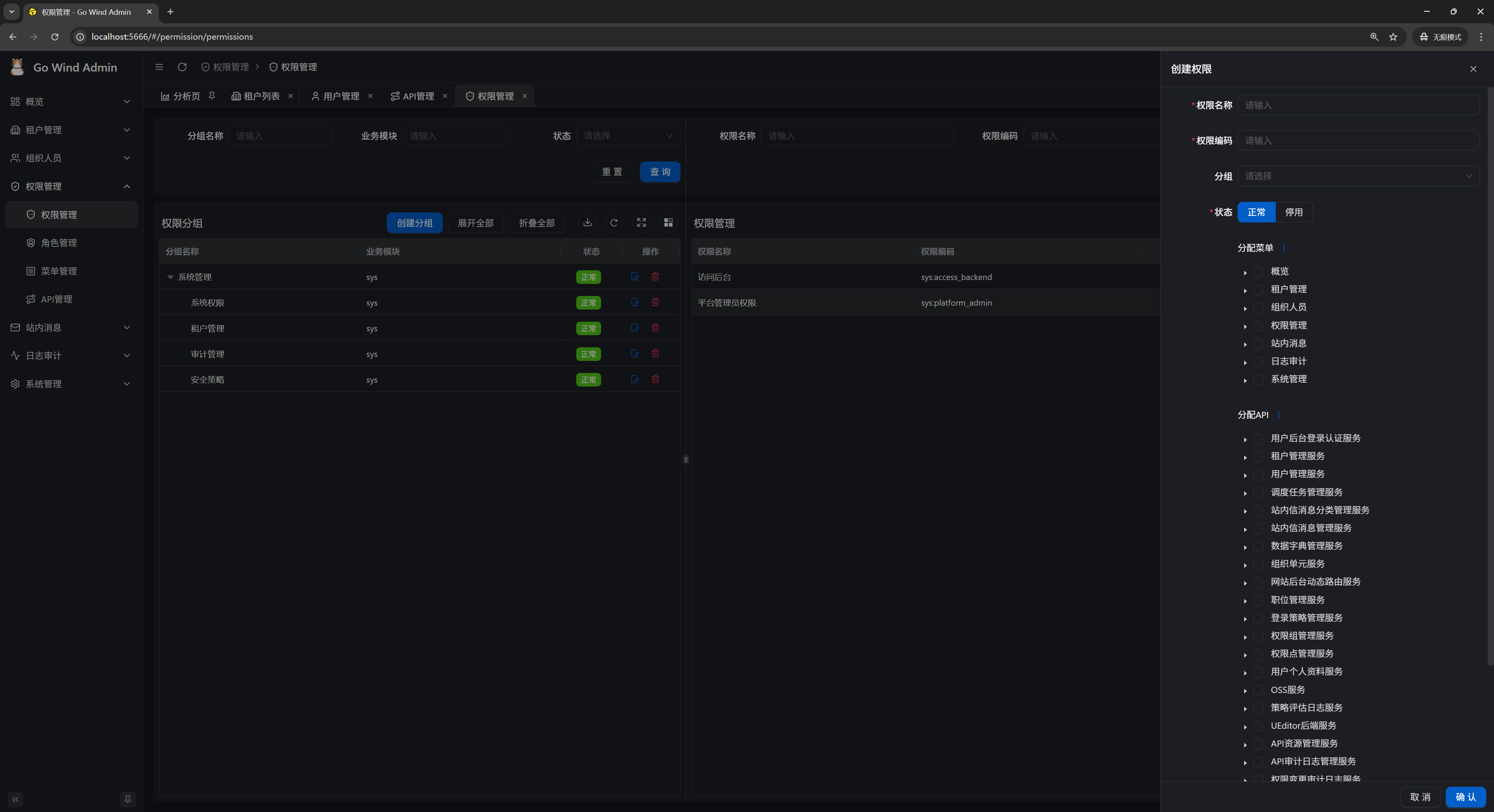Image resolution: width=1494 pixels, height=812 pixels.
Task: Check the 数据字典管理服务 API checkbox
Action: (1258, 546)
